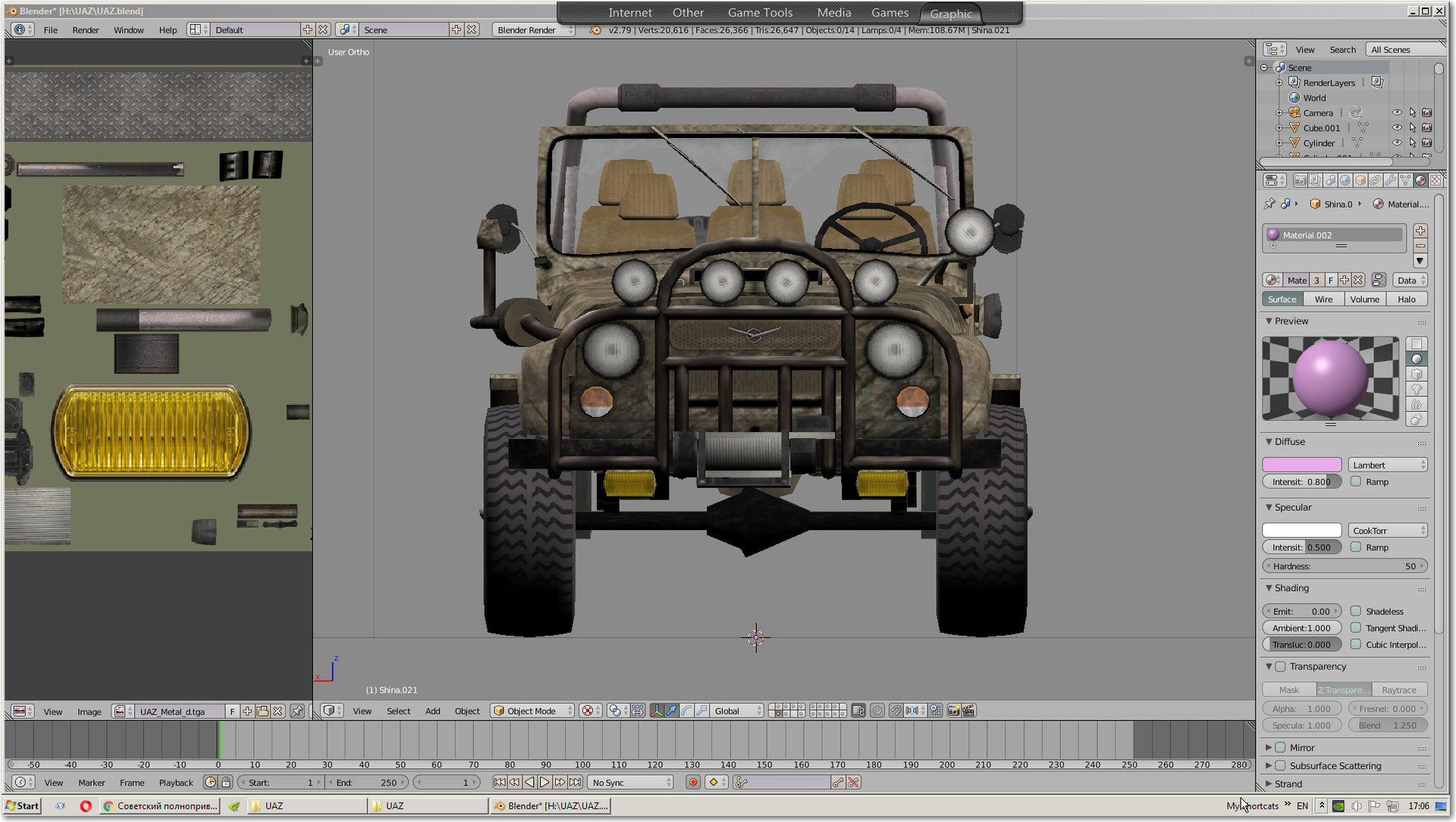Switch to the Wire material type
This screenshot has width=1456, height=822.
pyautogui.click(x=1323, y=300)
